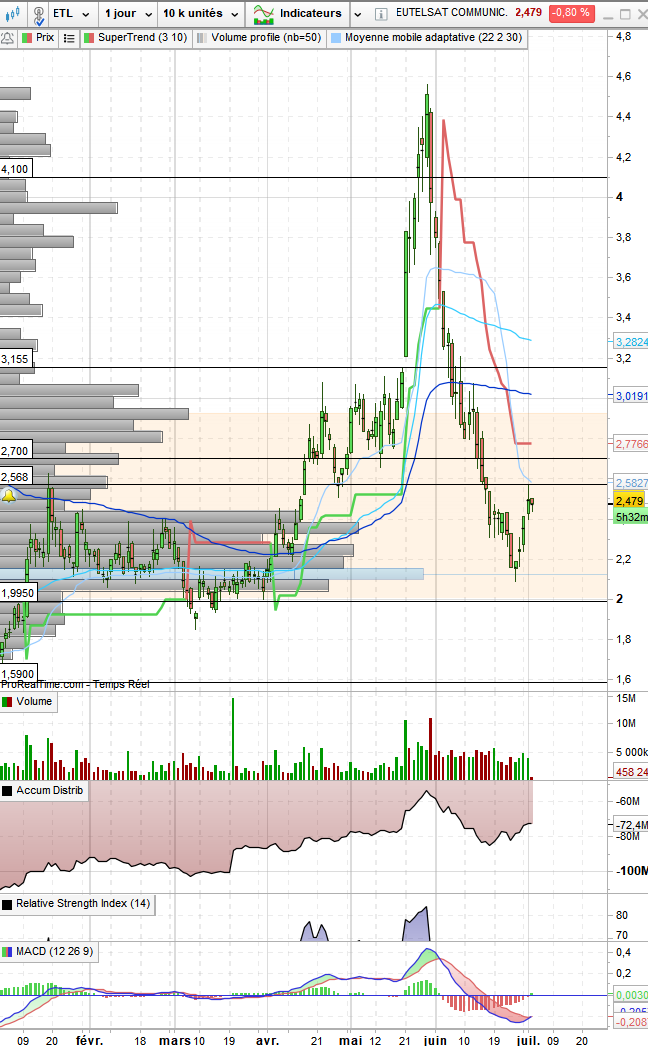Click the 5h32m countdown tag
Screen dimensions: 648x1046
631,517
